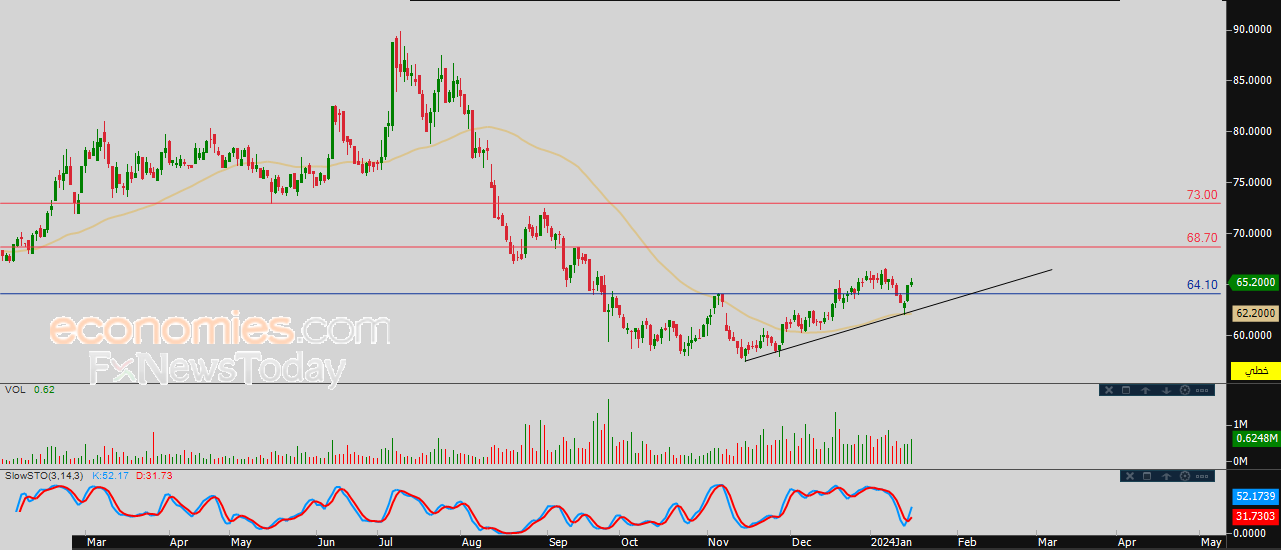
Task: Move the VOL panel up
Action: 1145,390
